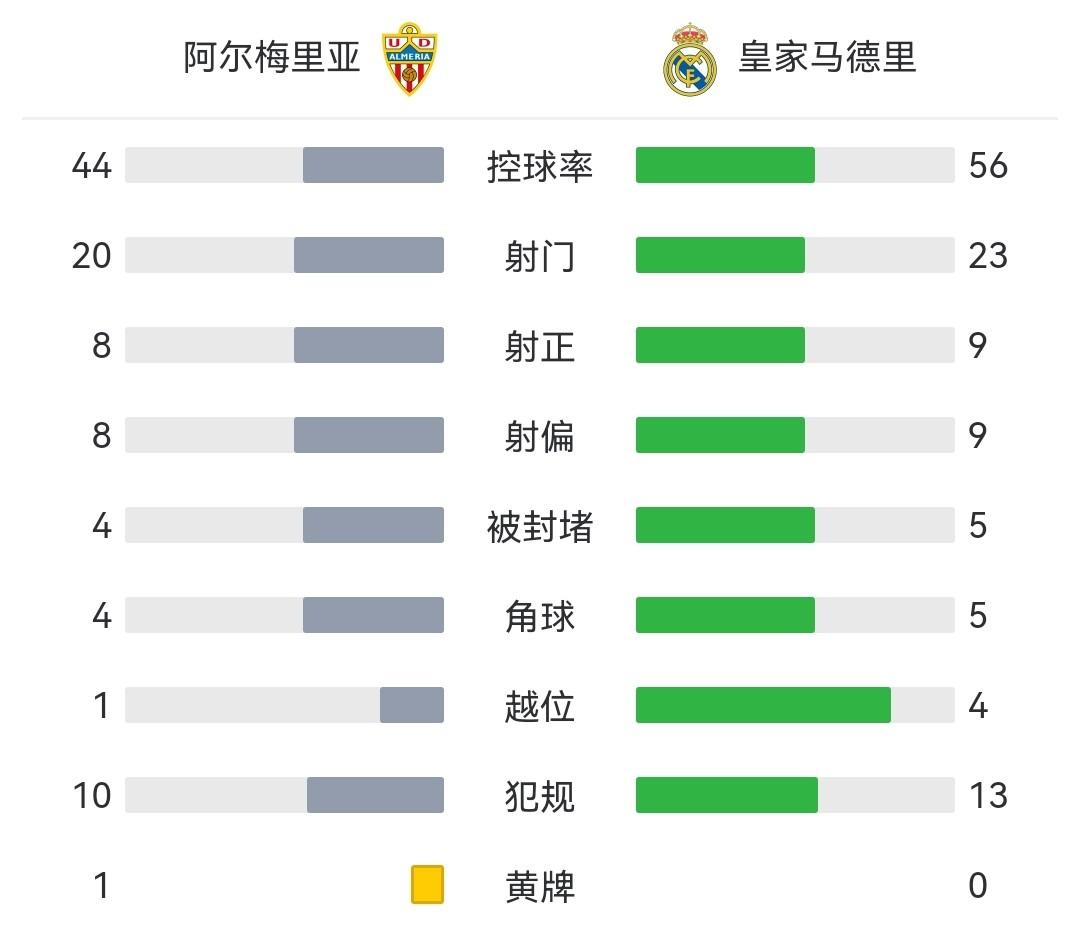
Task: Select the 射门 shots label
Action: 540,256
